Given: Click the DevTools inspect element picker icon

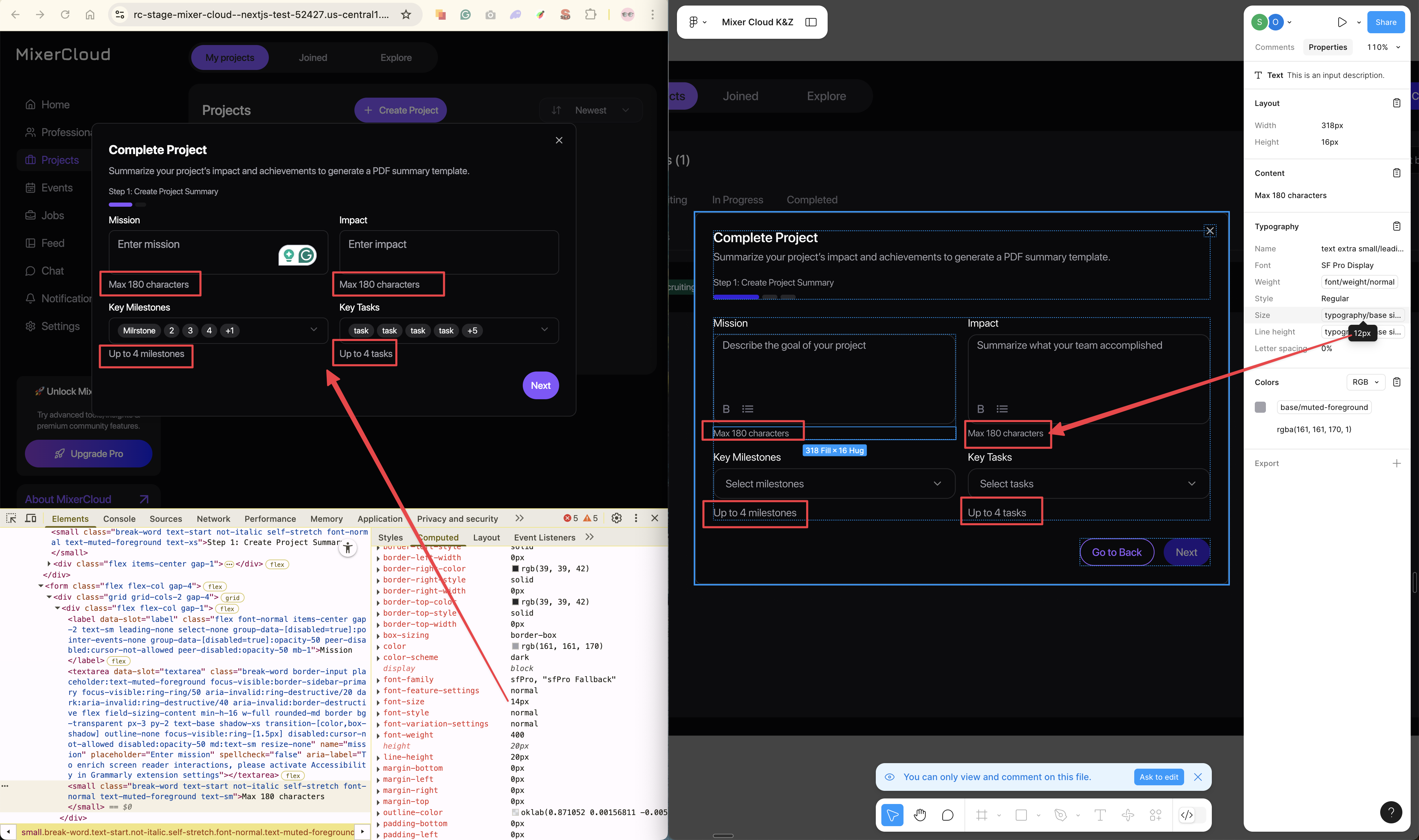Looking at the screenshot, I should (11, 518).
